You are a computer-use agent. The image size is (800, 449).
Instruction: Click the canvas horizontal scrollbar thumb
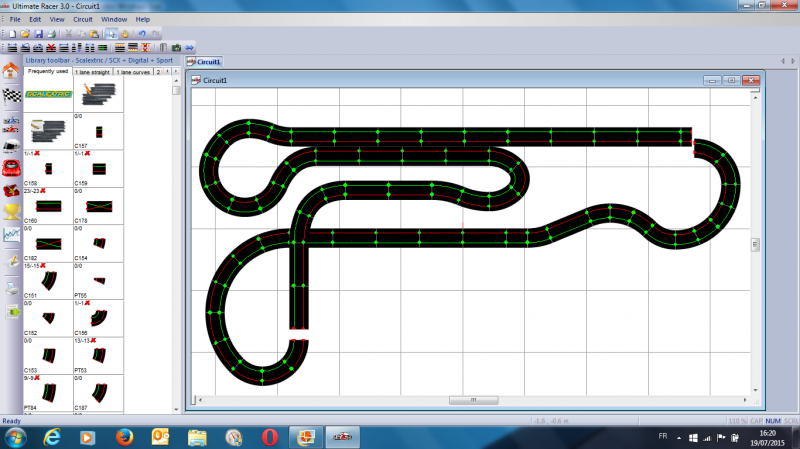(x=462, y=400)
